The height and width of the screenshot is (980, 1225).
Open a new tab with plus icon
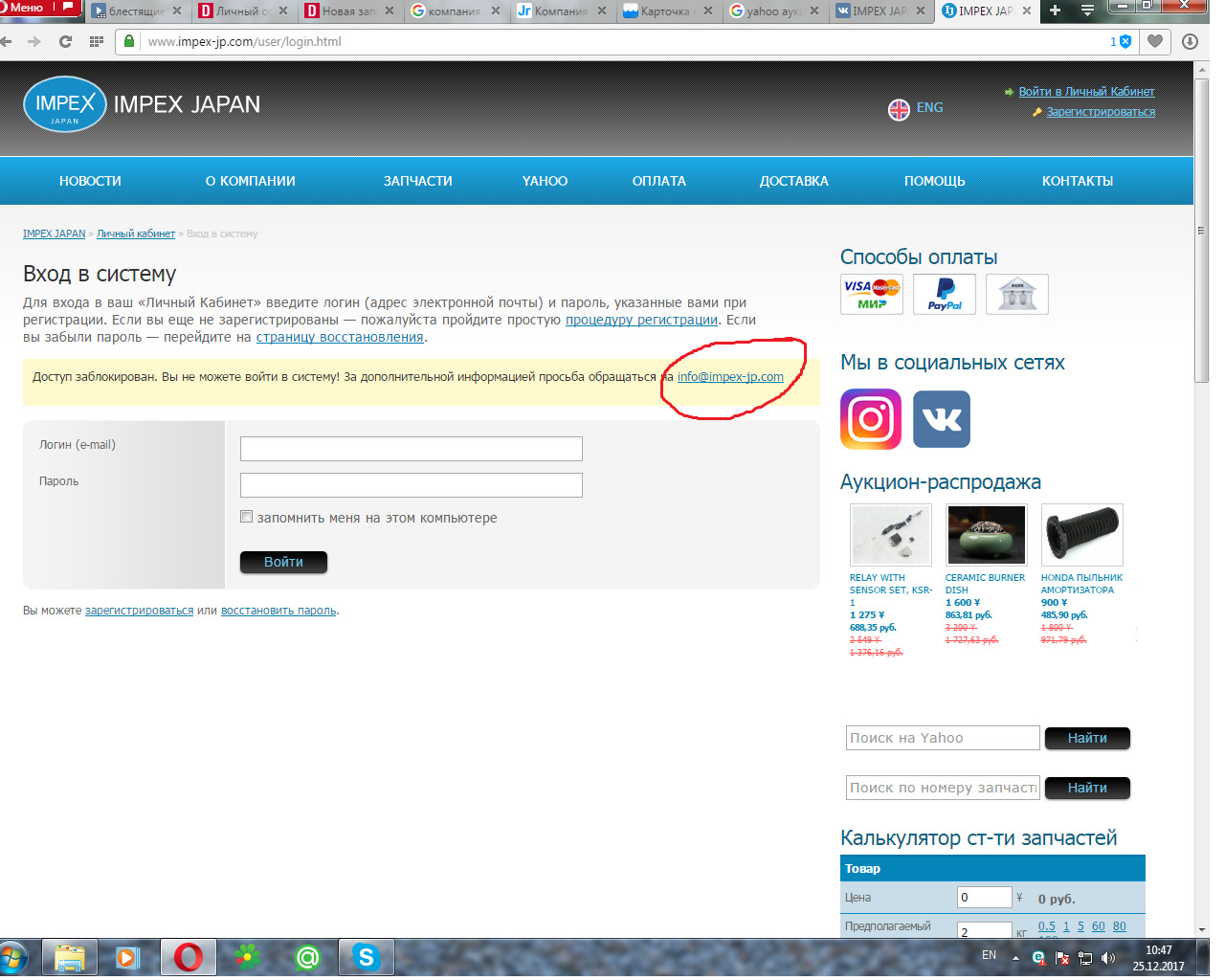(1055, 11)
